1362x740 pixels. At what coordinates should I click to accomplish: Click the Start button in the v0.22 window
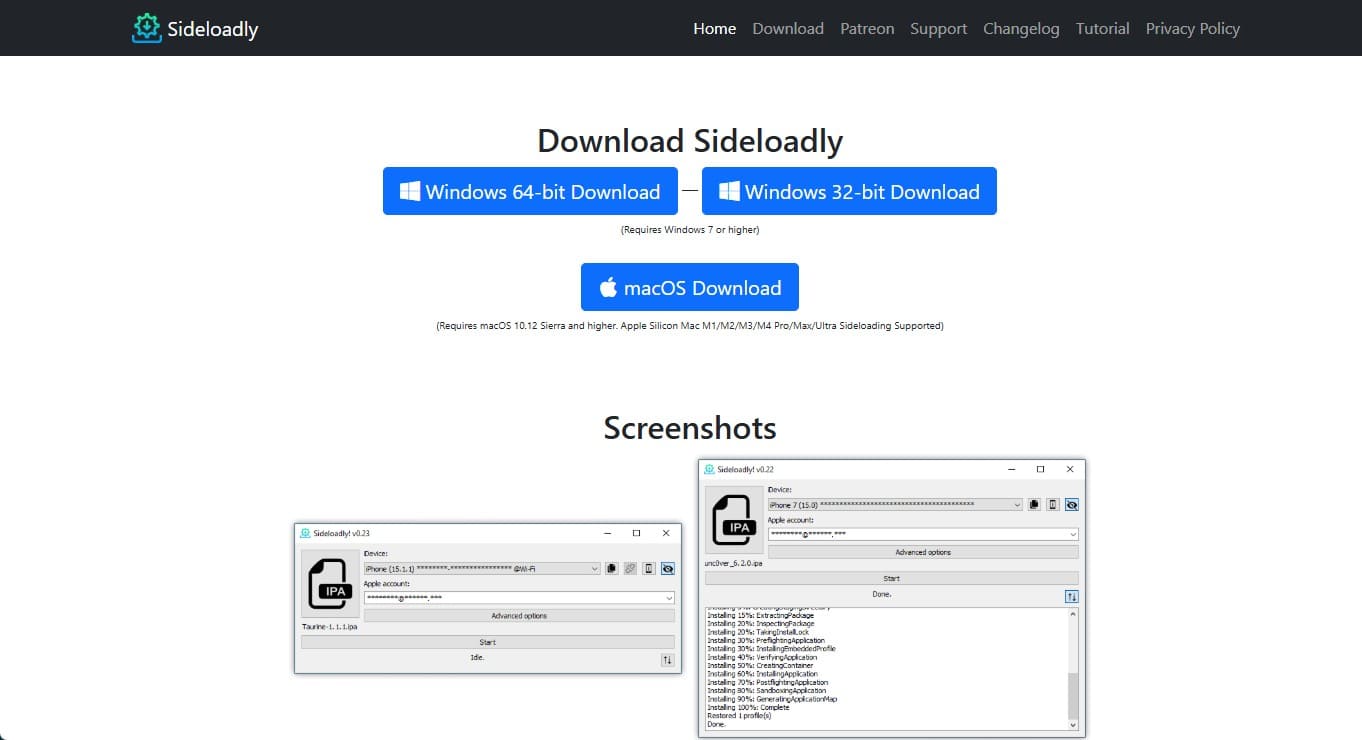point(892,578)
